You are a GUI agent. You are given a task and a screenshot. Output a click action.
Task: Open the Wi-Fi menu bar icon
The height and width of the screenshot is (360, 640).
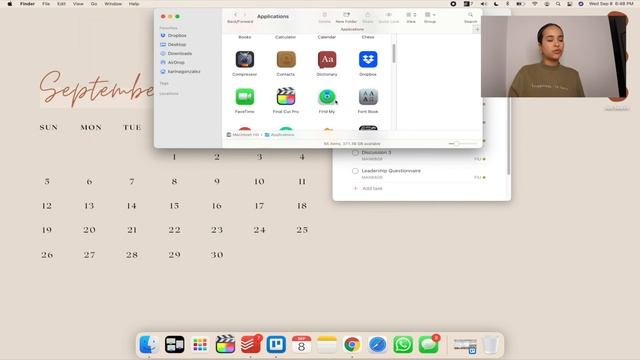tap(535, 4)
